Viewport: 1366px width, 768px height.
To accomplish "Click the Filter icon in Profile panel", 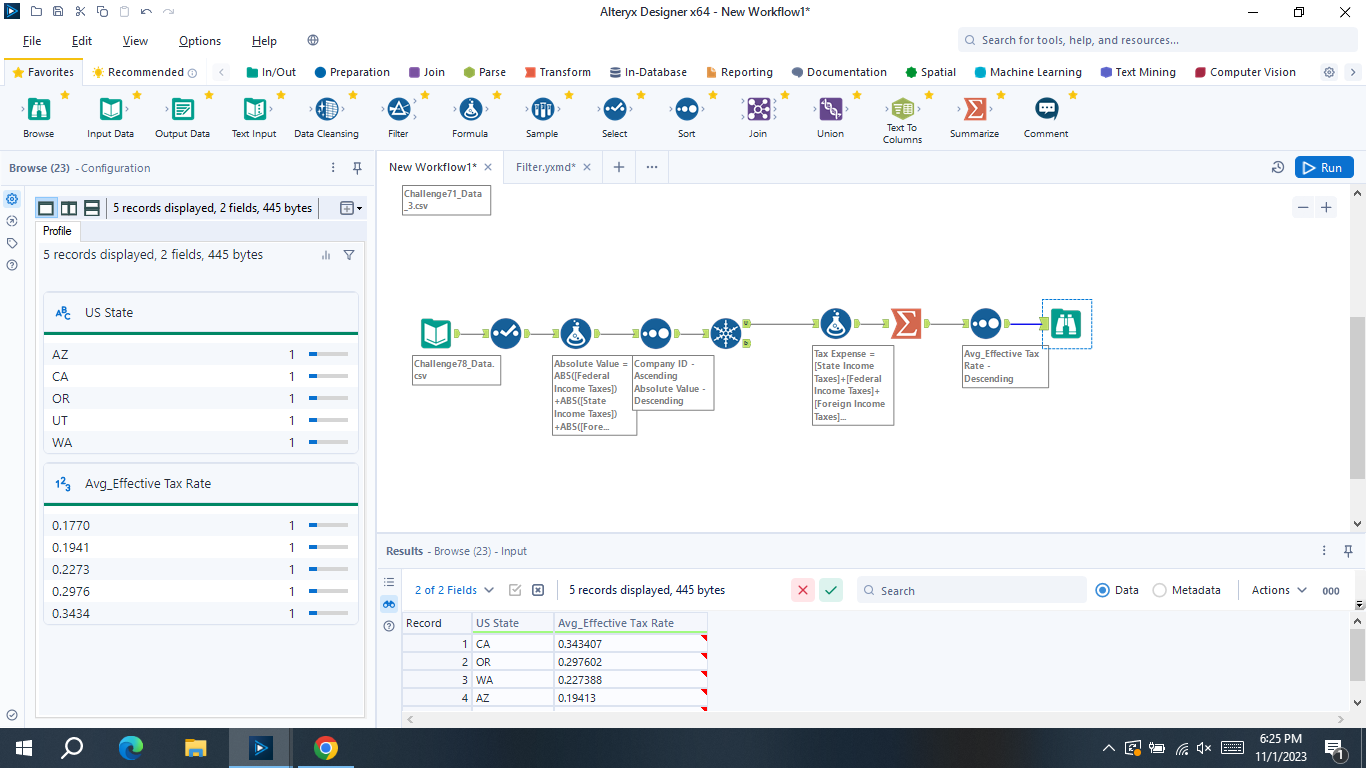I will point(349,255).
